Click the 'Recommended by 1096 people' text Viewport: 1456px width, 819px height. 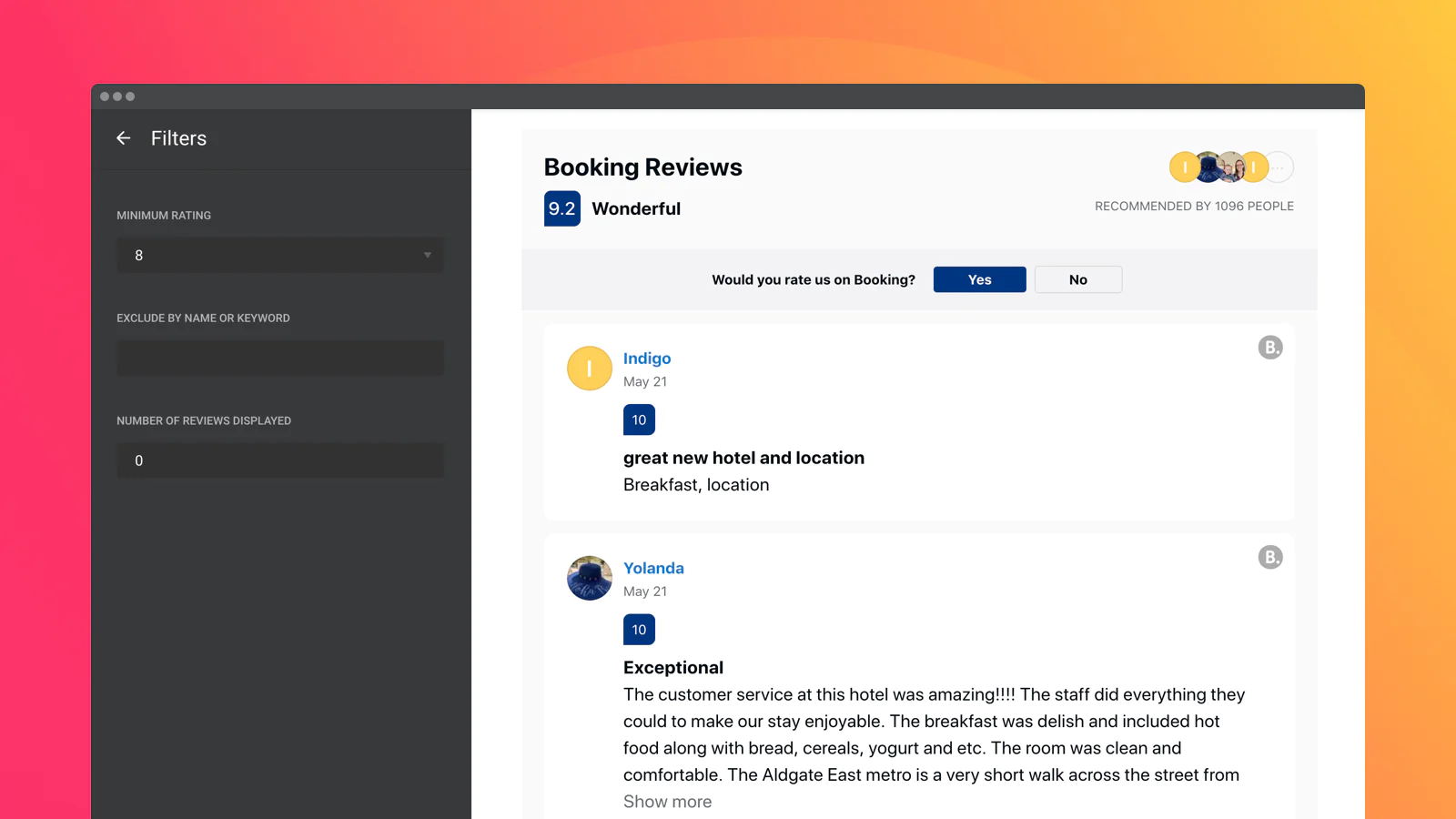click(x=1194, y=207)
